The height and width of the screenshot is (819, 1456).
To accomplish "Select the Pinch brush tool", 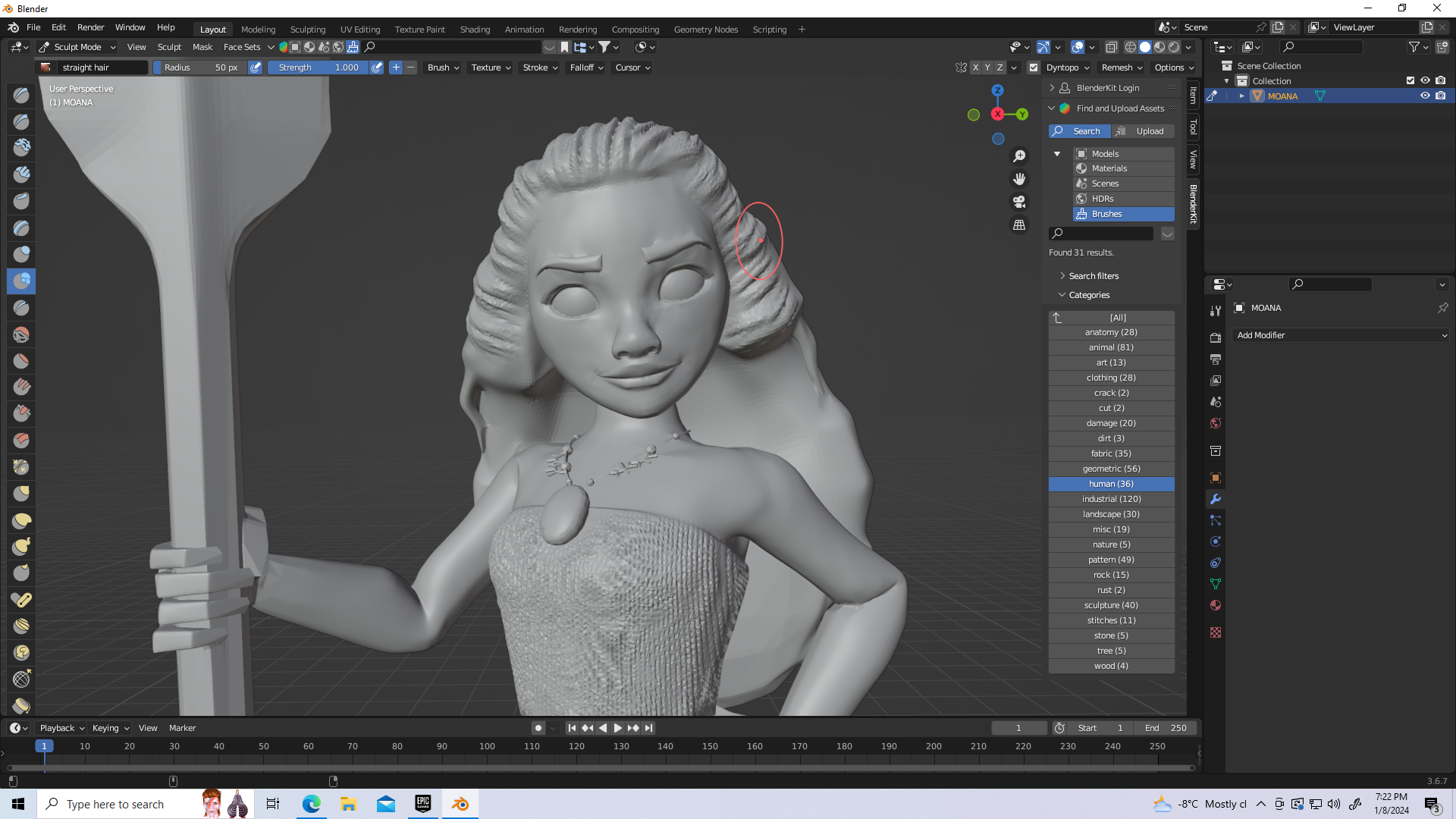I will tap(21, 466).
